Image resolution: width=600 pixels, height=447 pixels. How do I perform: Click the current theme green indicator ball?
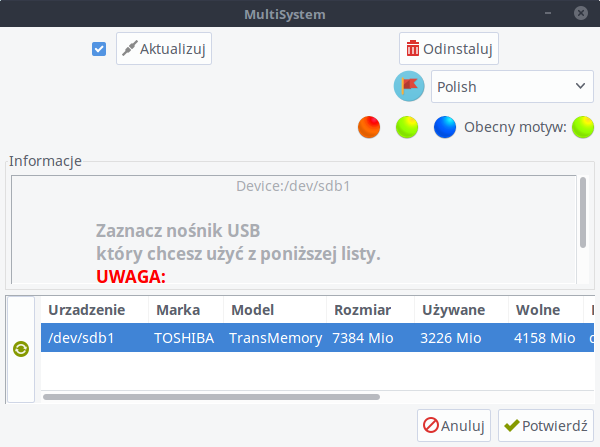pyautogui.click(x=583, y=127)
